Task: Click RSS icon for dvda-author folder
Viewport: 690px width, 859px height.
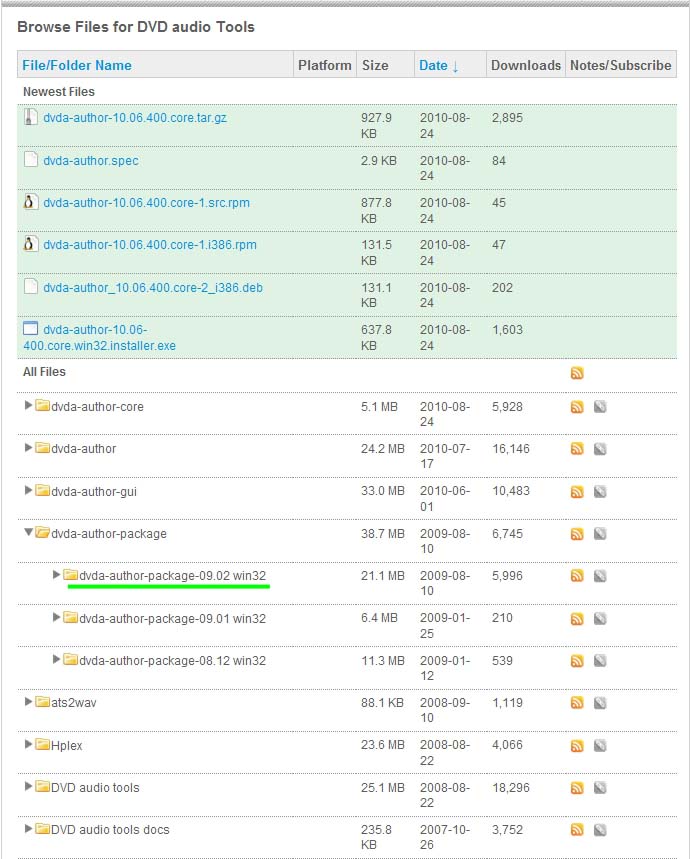Action: coord(577,449)
